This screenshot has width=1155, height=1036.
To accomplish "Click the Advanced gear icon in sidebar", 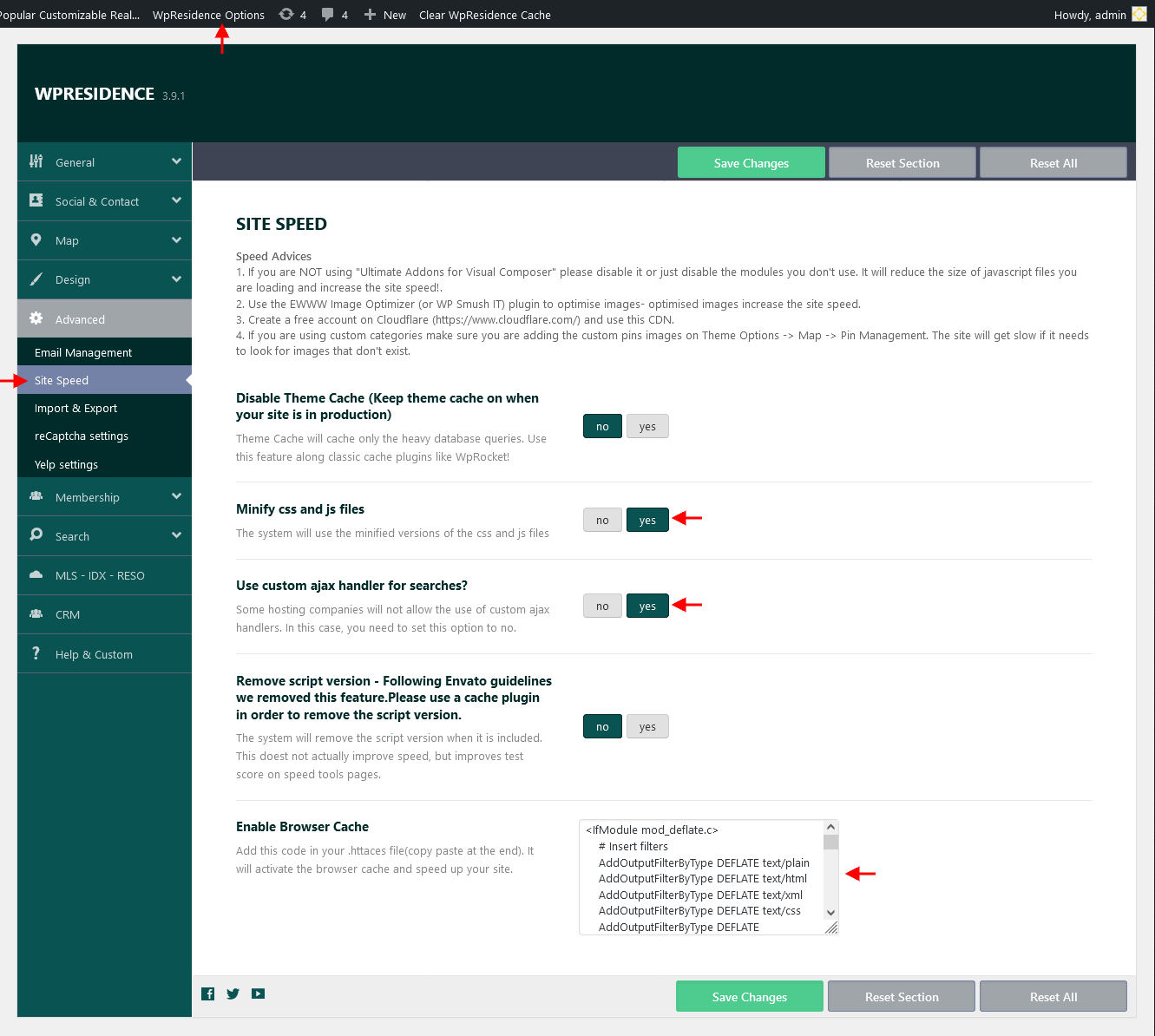I will (x=36, y=318).
